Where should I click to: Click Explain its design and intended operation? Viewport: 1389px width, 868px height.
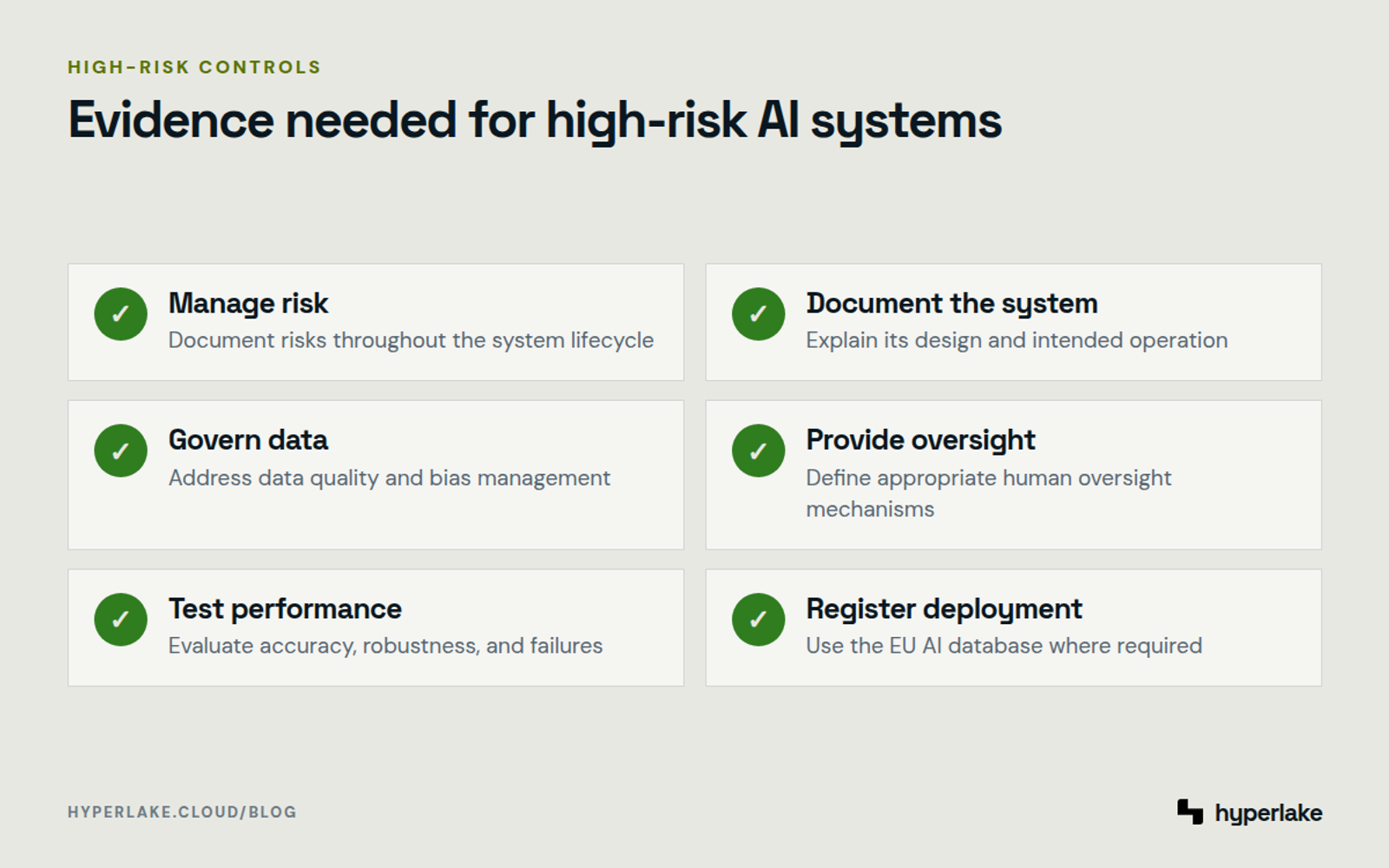click(1017, 340)
